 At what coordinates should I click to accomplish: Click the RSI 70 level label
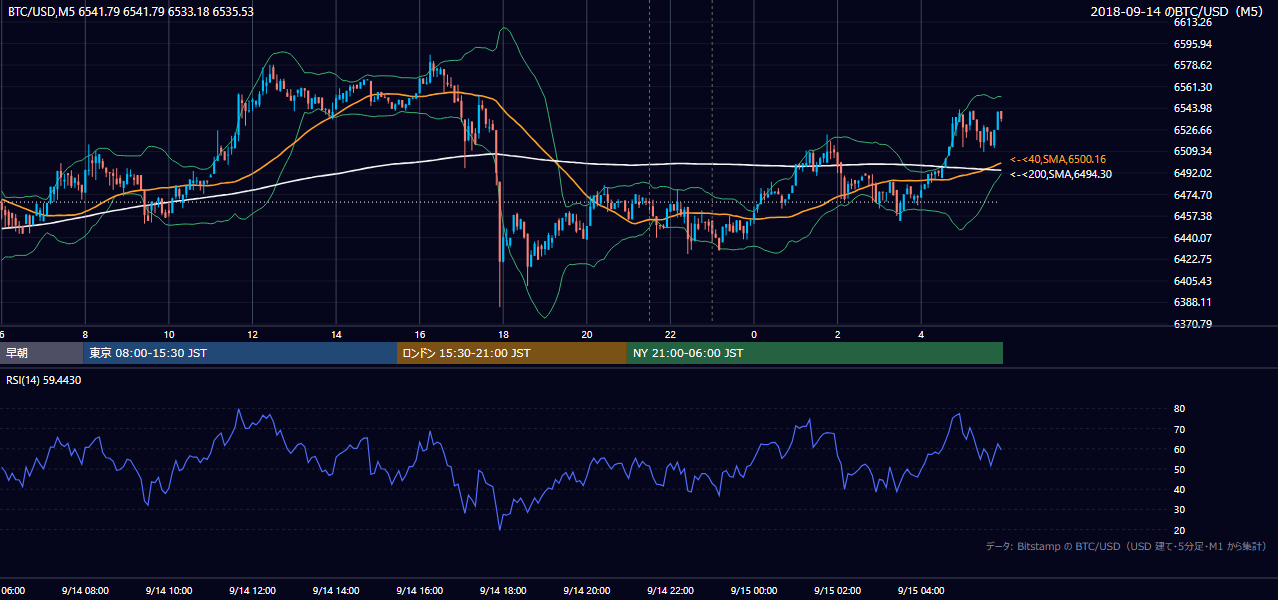(x=1180, y=429)
